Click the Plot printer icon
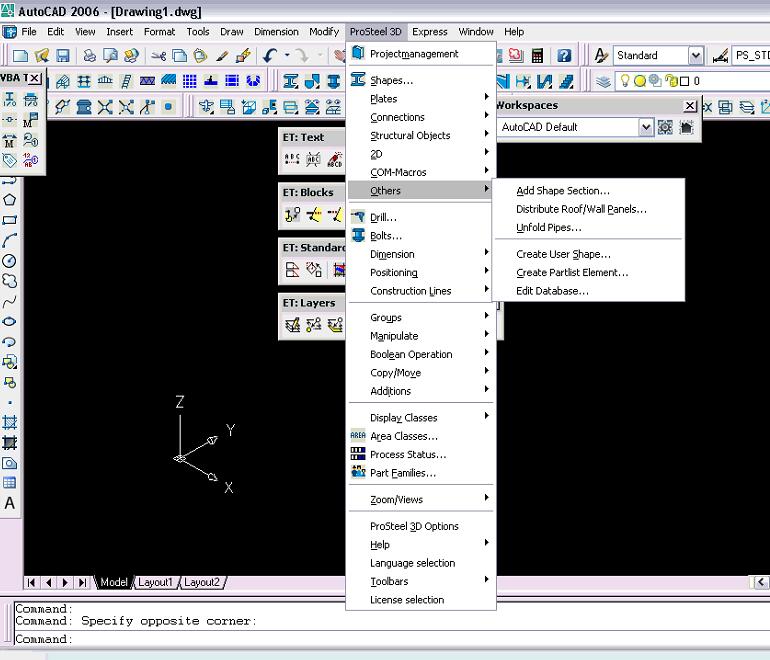This screenshot has width=770, height=660. pos(89,55)
